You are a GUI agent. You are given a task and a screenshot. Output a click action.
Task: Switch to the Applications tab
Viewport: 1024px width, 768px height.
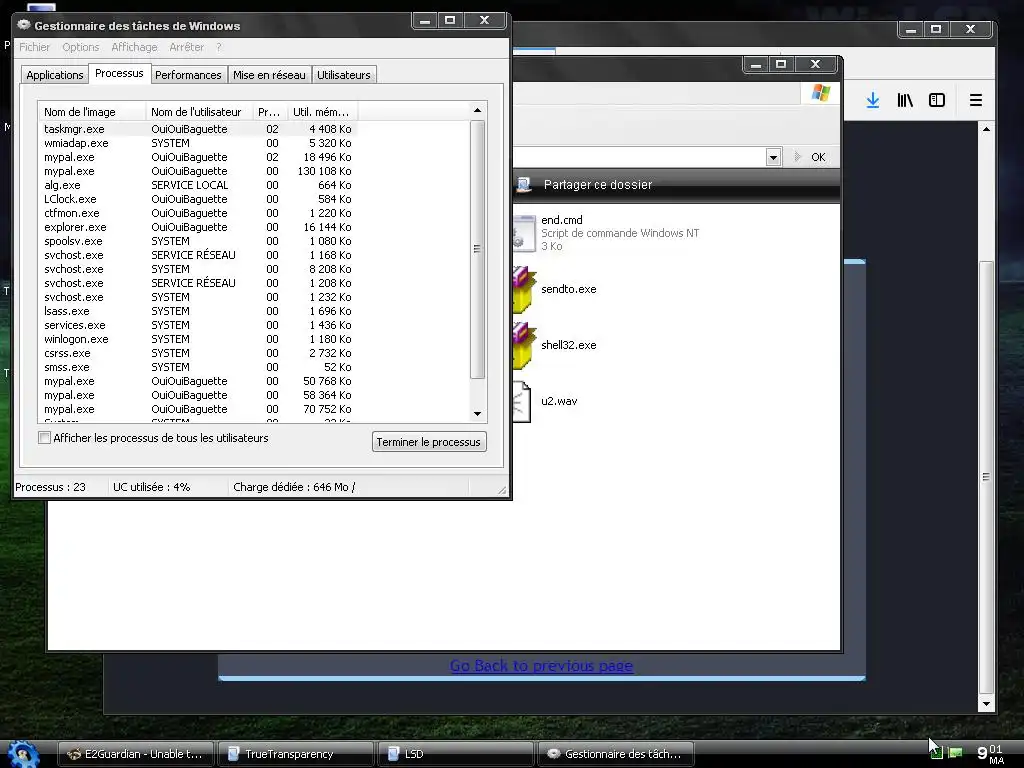point(55,75)
